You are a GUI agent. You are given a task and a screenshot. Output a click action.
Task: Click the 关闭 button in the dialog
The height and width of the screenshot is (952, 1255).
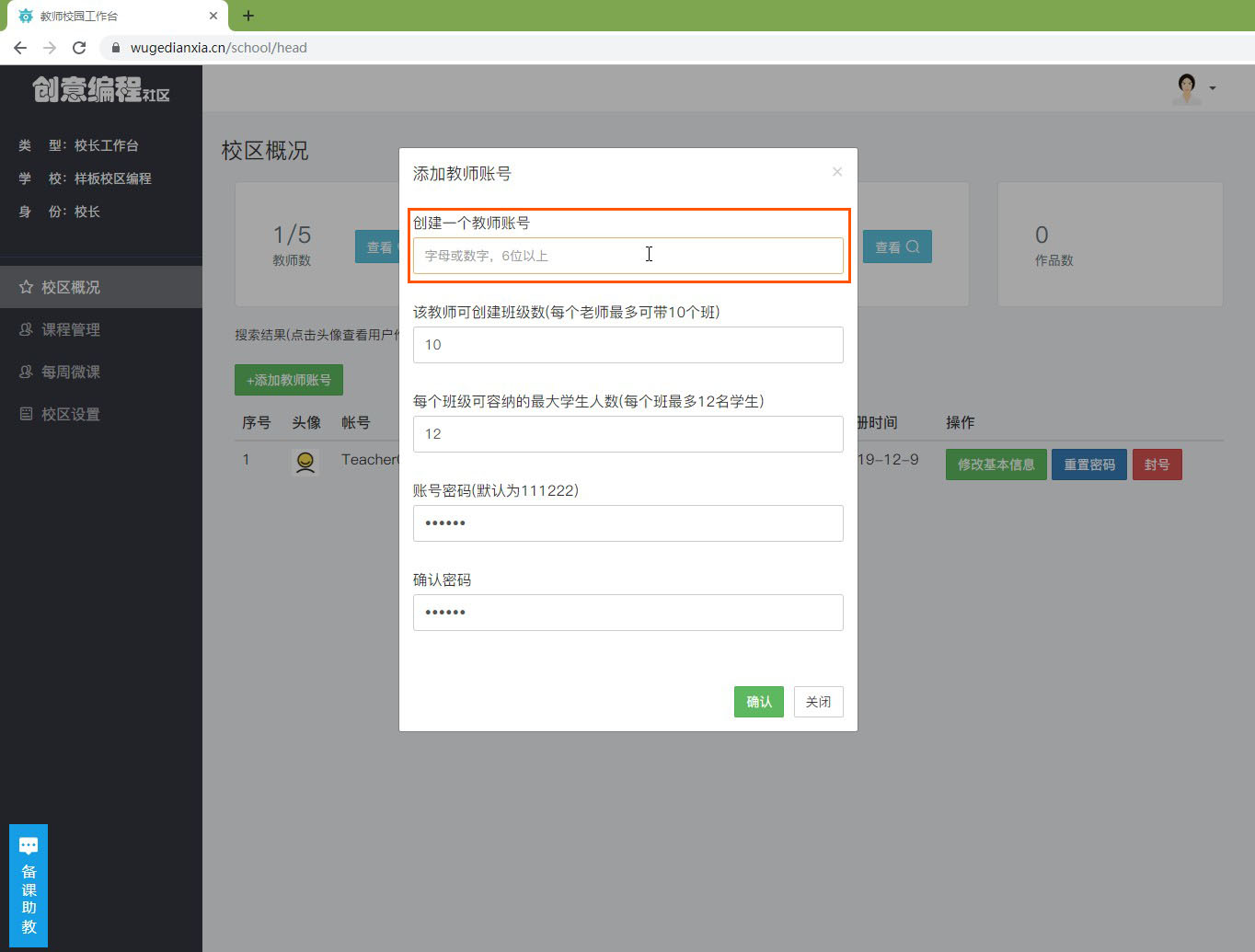819,702
